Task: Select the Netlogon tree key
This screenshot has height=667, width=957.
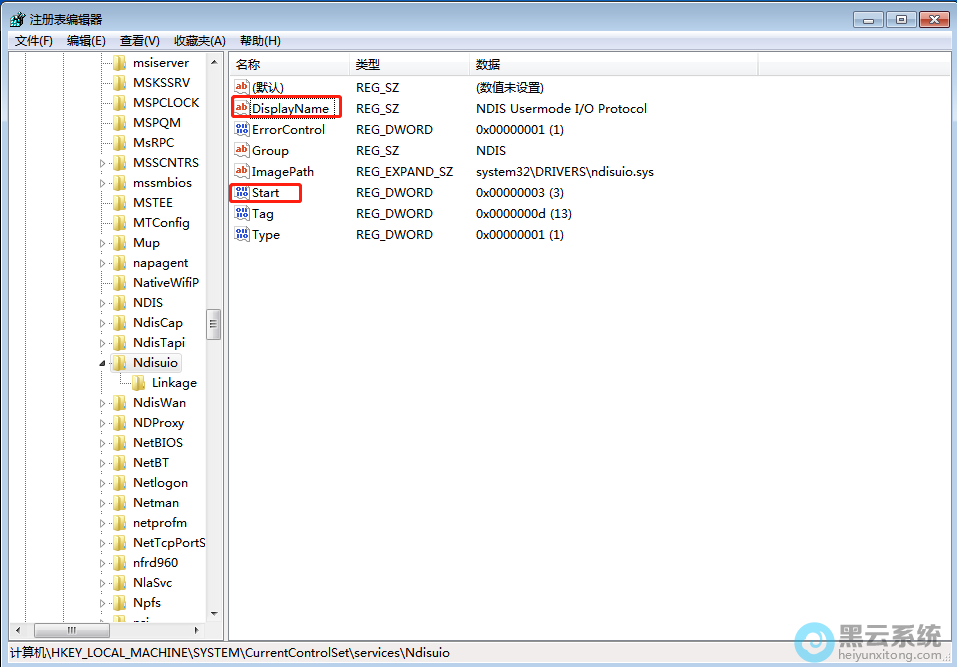Action: tap(159, 483)
